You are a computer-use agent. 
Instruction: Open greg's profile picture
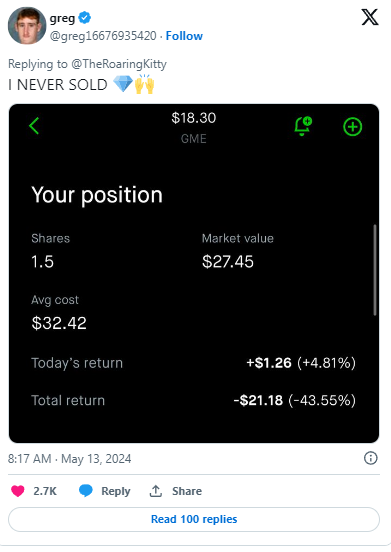(x=27, y=25)
